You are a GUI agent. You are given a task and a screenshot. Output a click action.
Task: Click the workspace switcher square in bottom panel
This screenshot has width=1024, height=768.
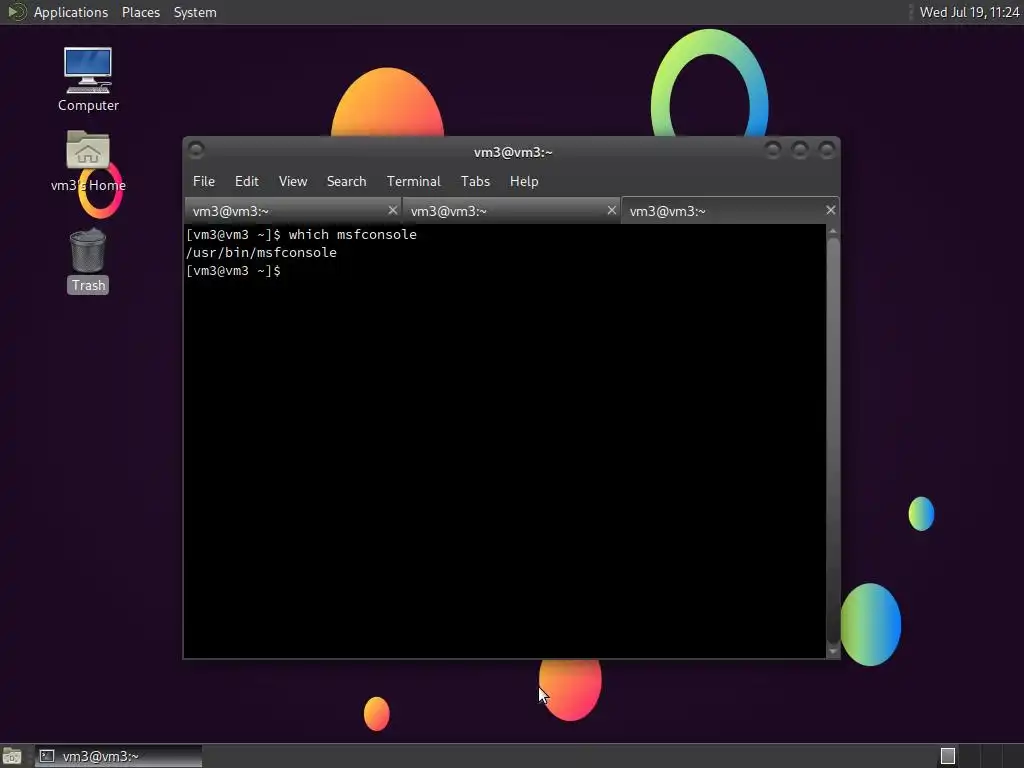point(948,756)
